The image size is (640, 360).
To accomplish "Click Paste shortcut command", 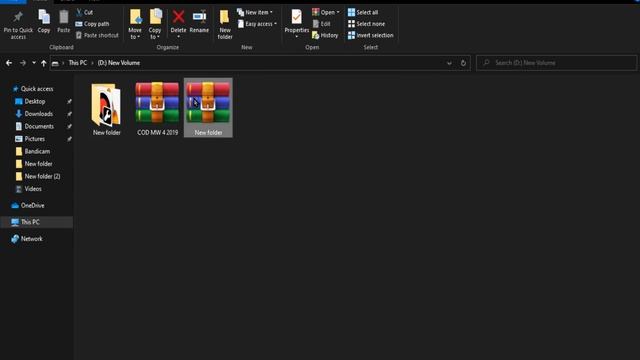I will click(97, 35).
